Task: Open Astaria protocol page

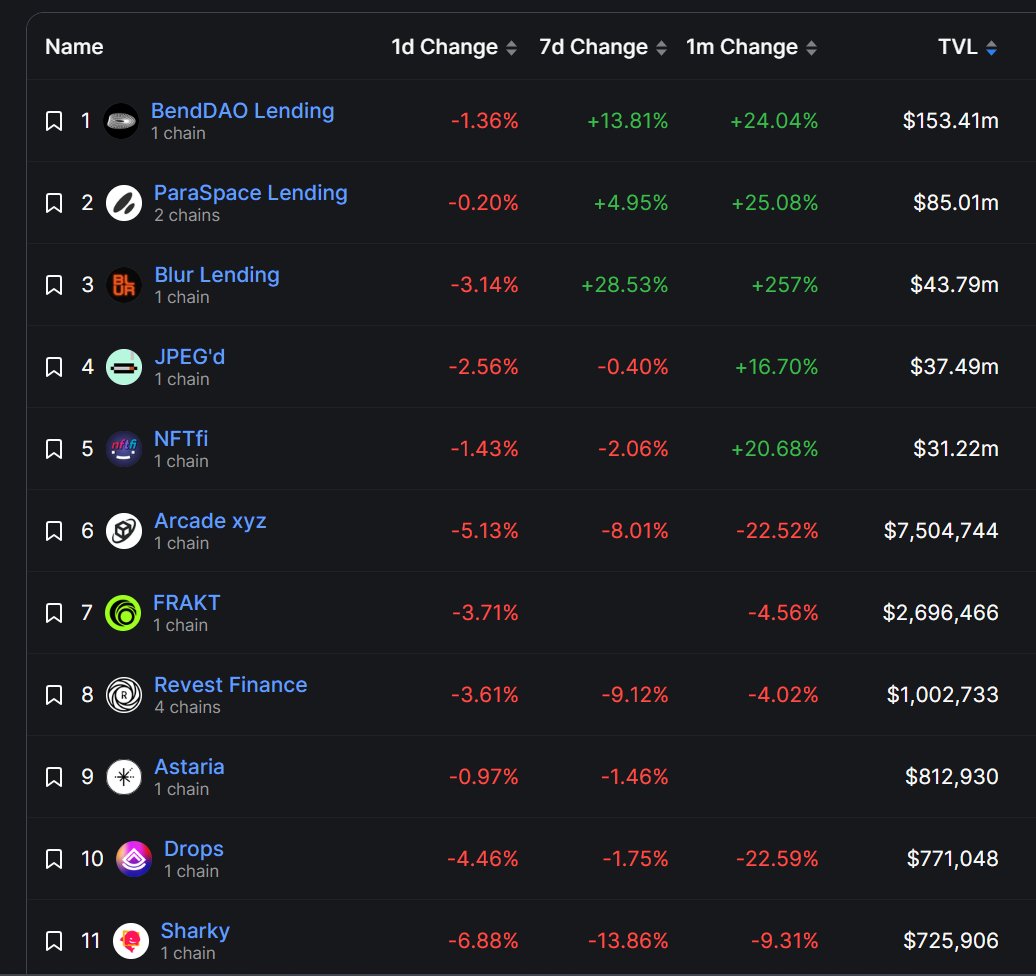Action: 189,767
